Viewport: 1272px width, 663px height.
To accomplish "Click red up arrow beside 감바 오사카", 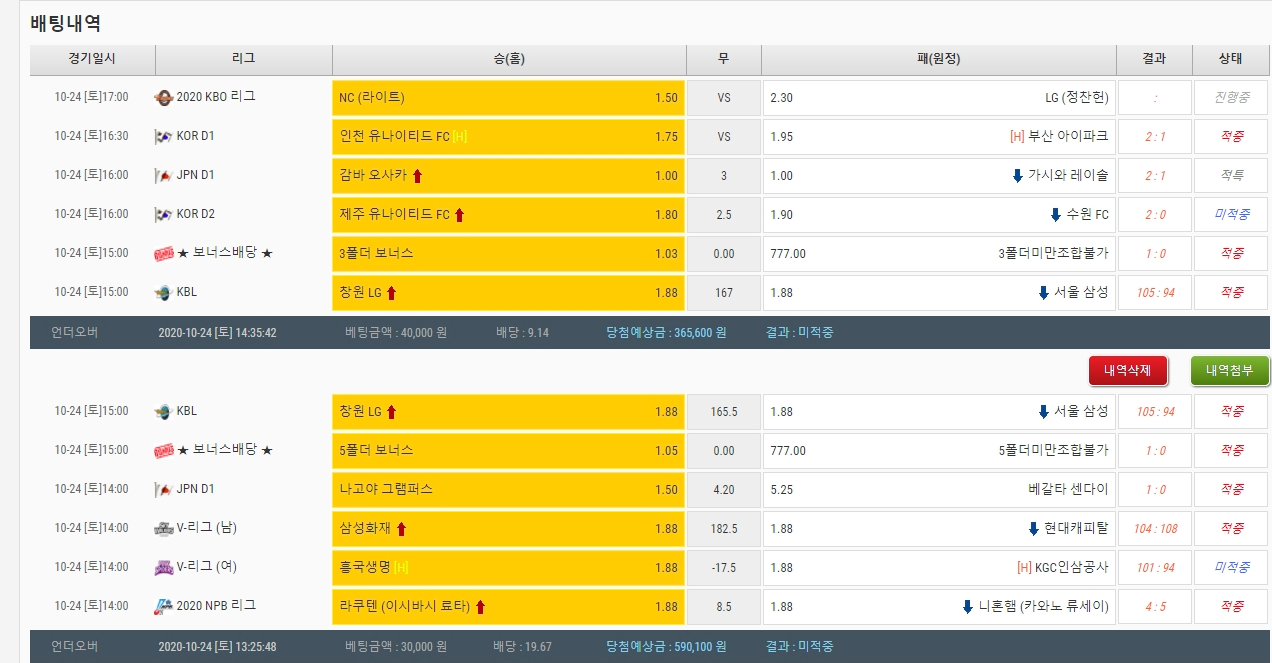I will coord(418,176).
